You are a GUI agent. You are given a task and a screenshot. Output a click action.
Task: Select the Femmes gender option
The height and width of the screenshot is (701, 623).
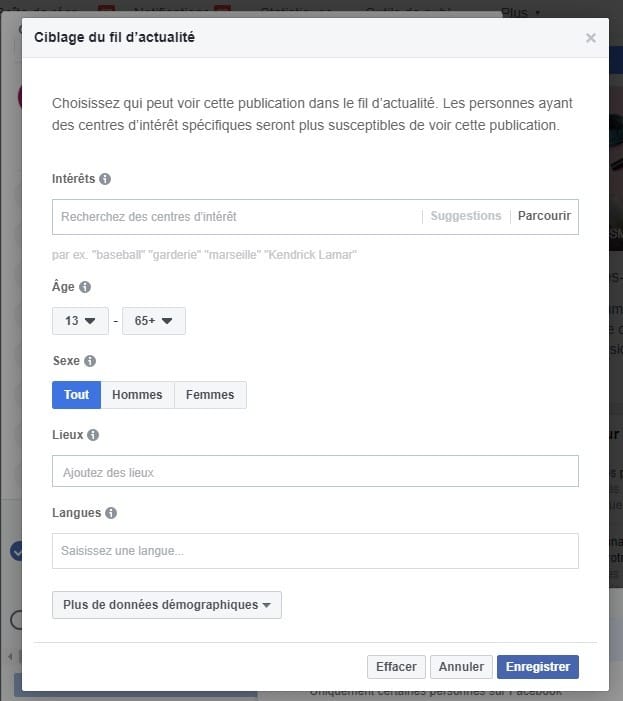pos(210,395)
